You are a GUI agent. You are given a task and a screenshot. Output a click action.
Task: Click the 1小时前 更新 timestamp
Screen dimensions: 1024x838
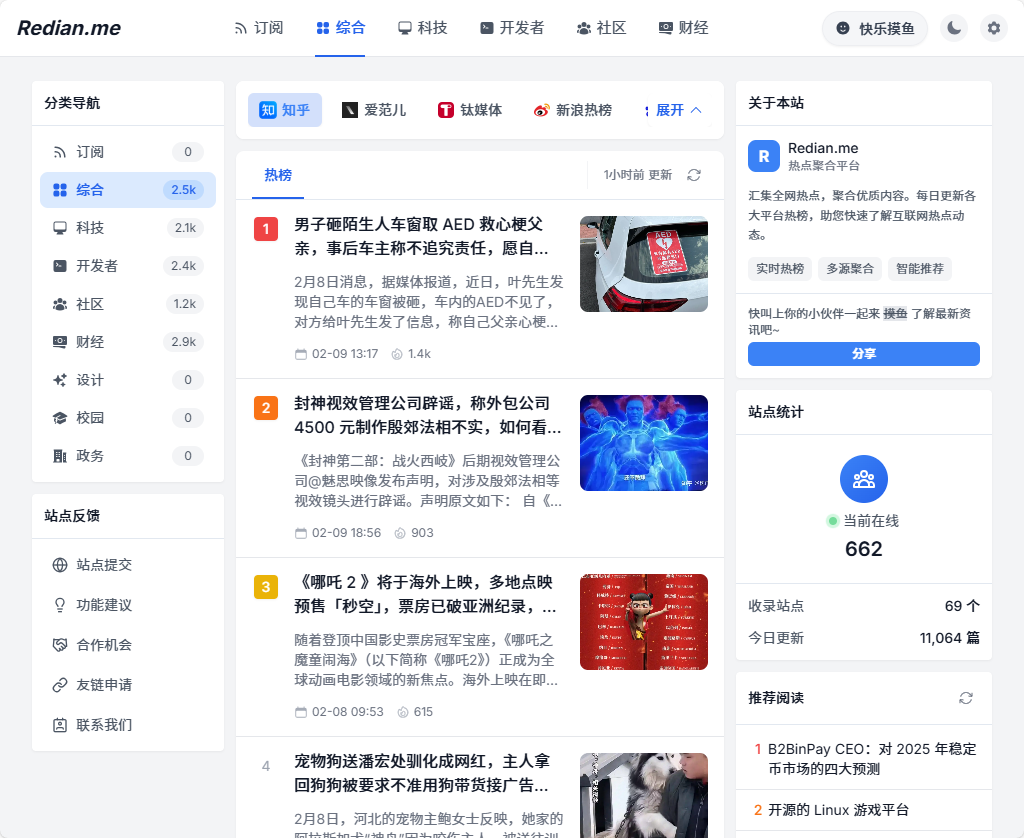point(637,175)
